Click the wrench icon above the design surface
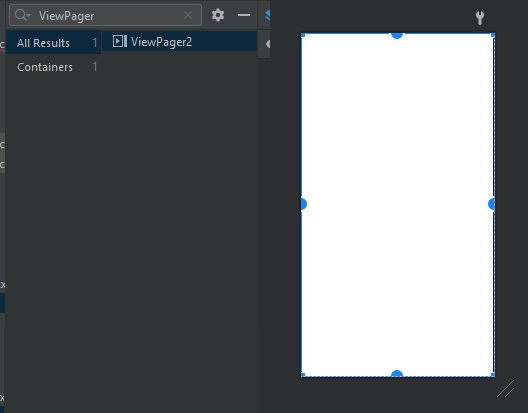This screenshot has height=413, width=529. pos(480,18)
